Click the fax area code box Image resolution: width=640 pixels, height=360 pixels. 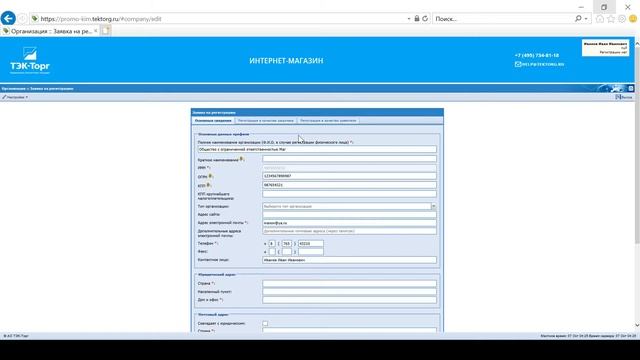click(x=287, y=252)
